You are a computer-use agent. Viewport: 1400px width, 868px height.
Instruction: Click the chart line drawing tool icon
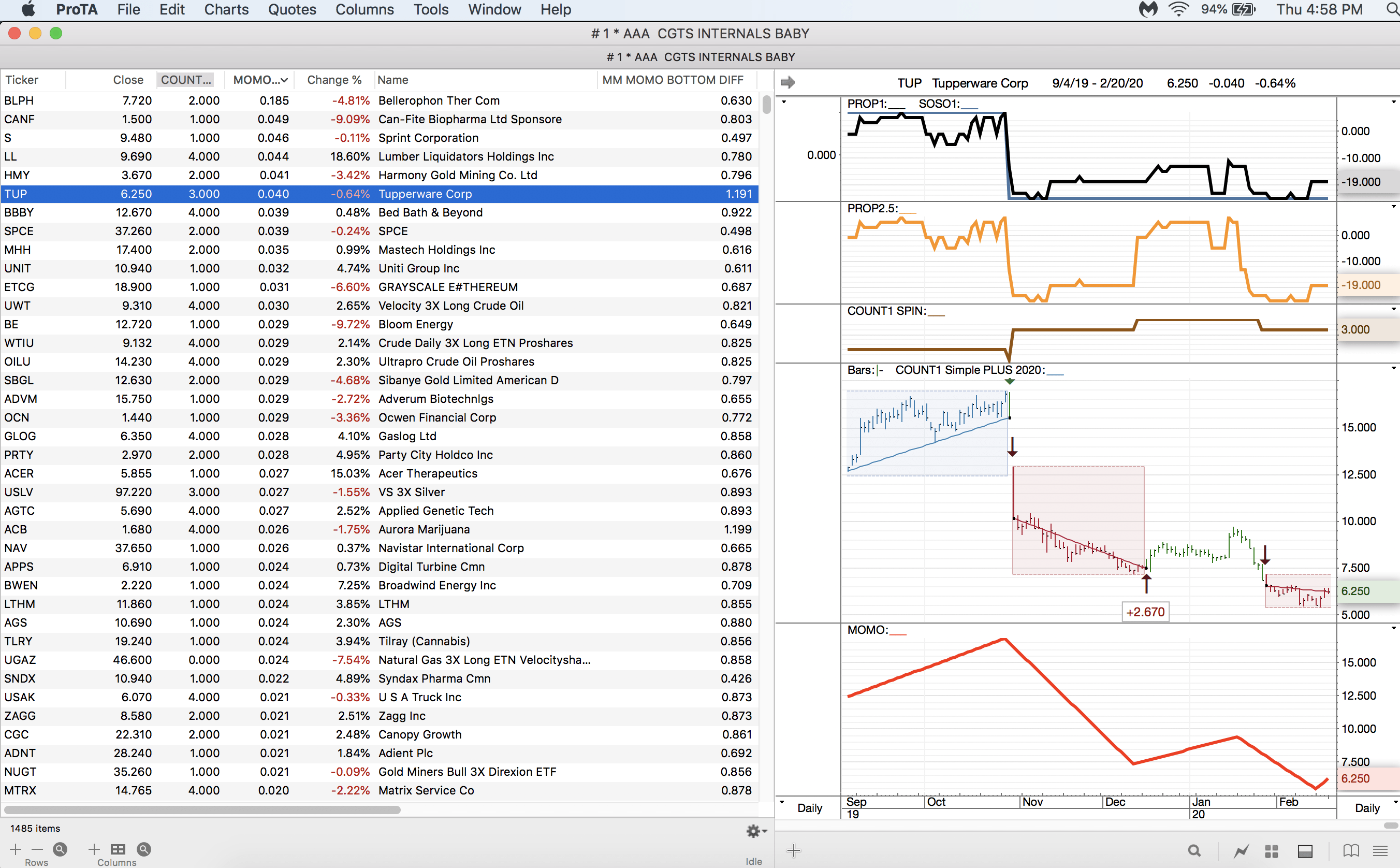1241,851
